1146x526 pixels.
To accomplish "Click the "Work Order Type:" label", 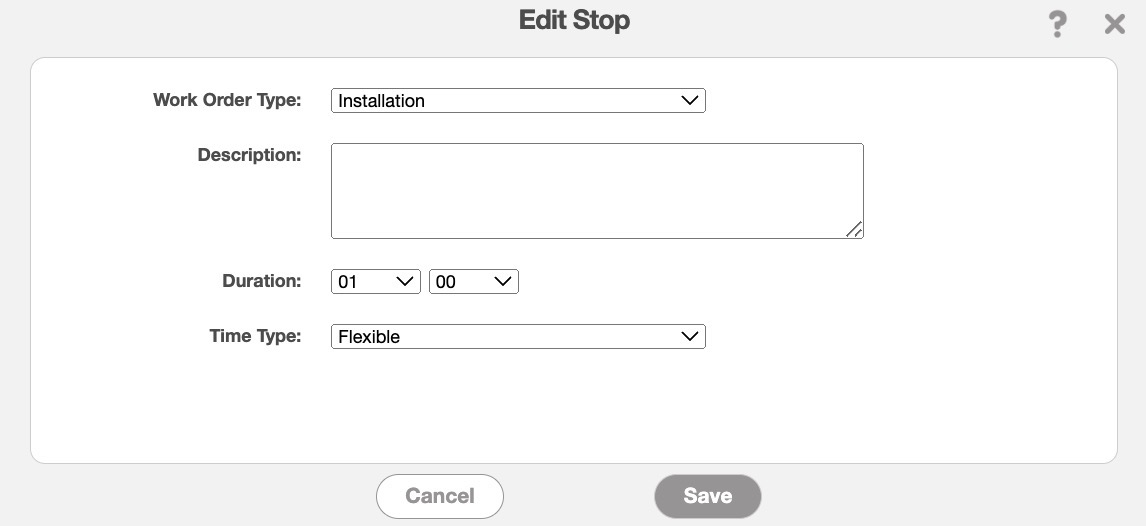I will pyautogui.click(x=227, y=100).
